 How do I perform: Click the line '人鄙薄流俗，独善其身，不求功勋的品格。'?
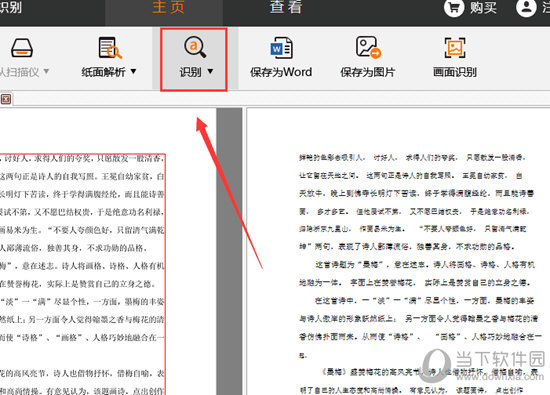point(72,248)
